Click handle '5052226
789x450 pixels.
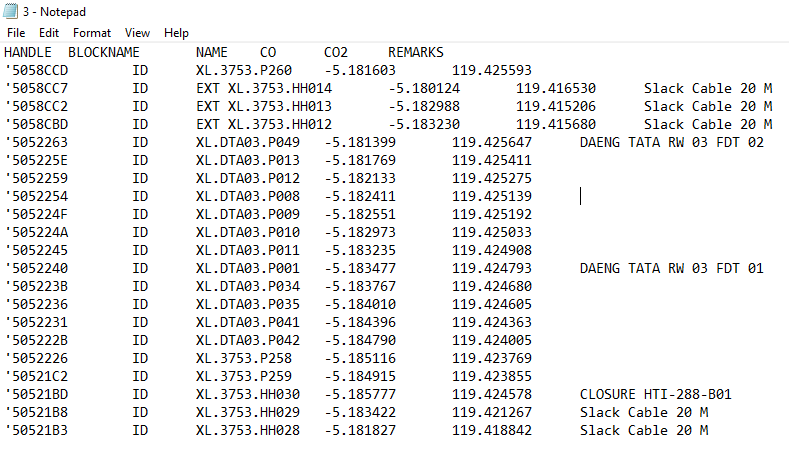(36, 358)
